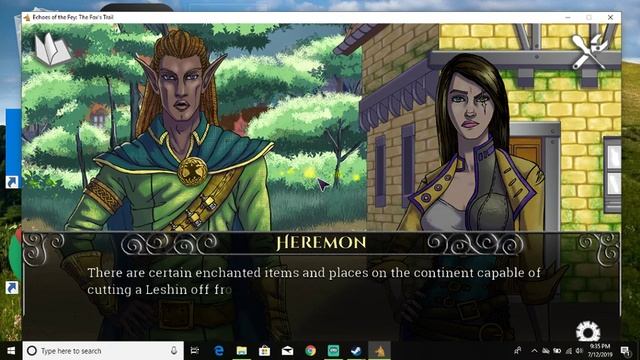
Task: Click the 9:35 PM clock and date
Action: [x=600, y=351]
